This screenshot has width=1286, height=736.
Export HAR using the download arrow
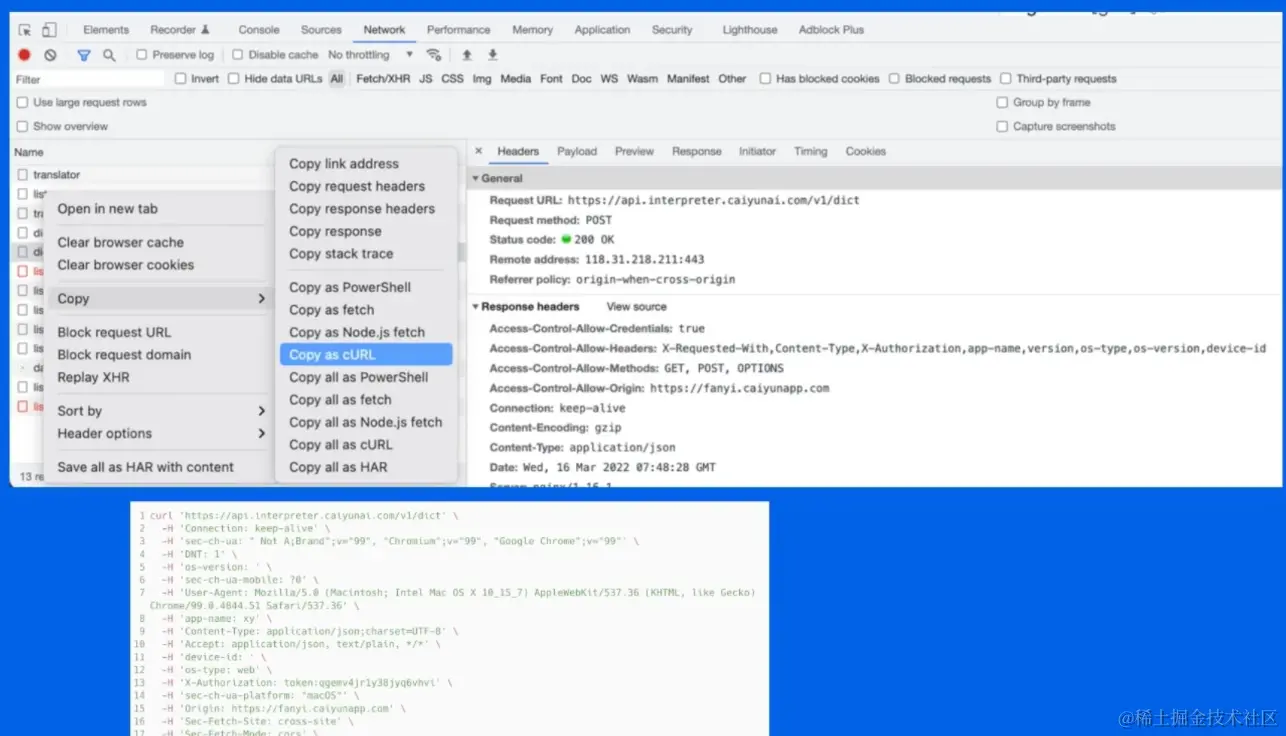point(492,55)
